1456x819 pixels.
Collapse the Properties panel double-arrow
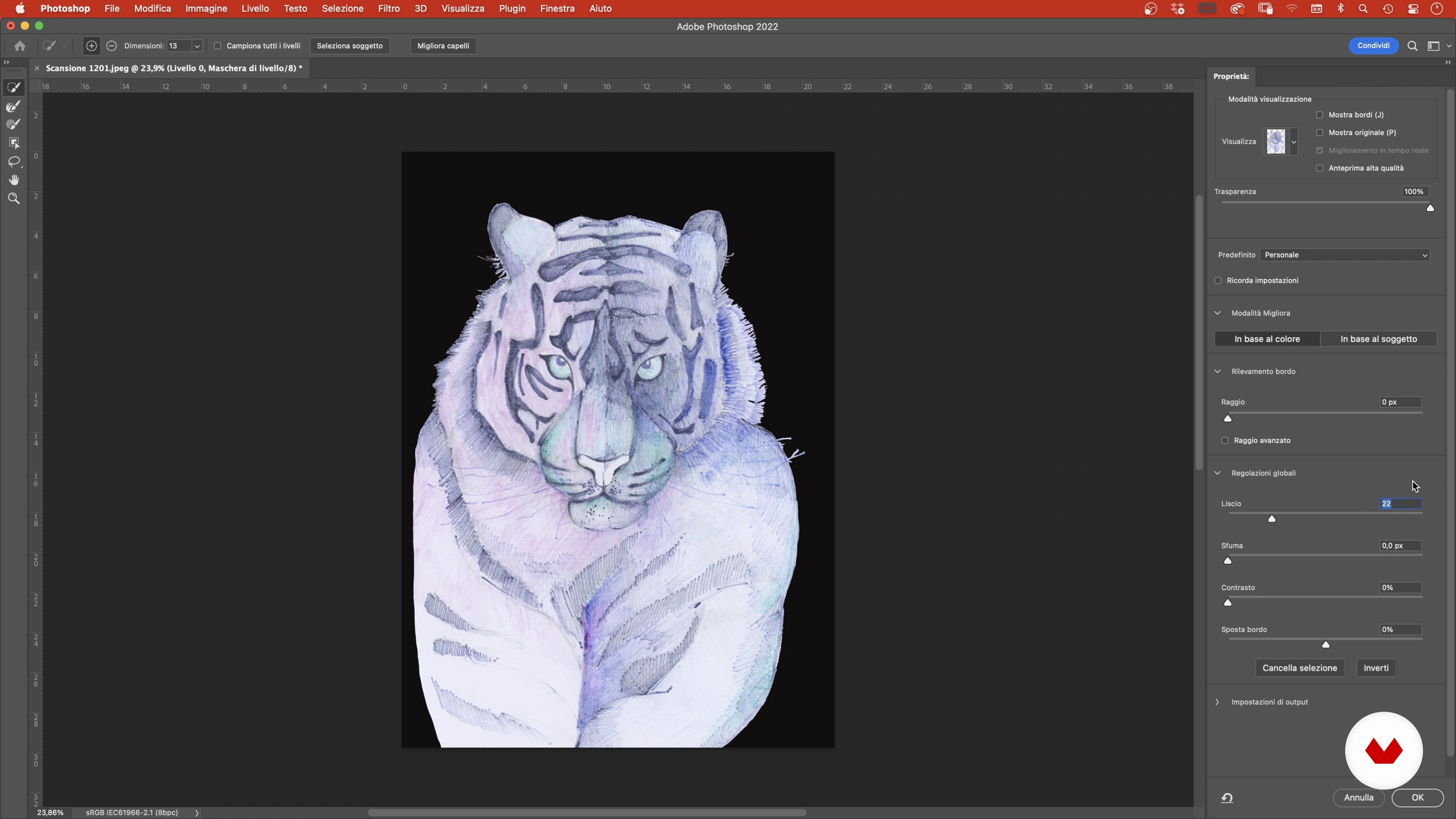tap(1448, 62)
